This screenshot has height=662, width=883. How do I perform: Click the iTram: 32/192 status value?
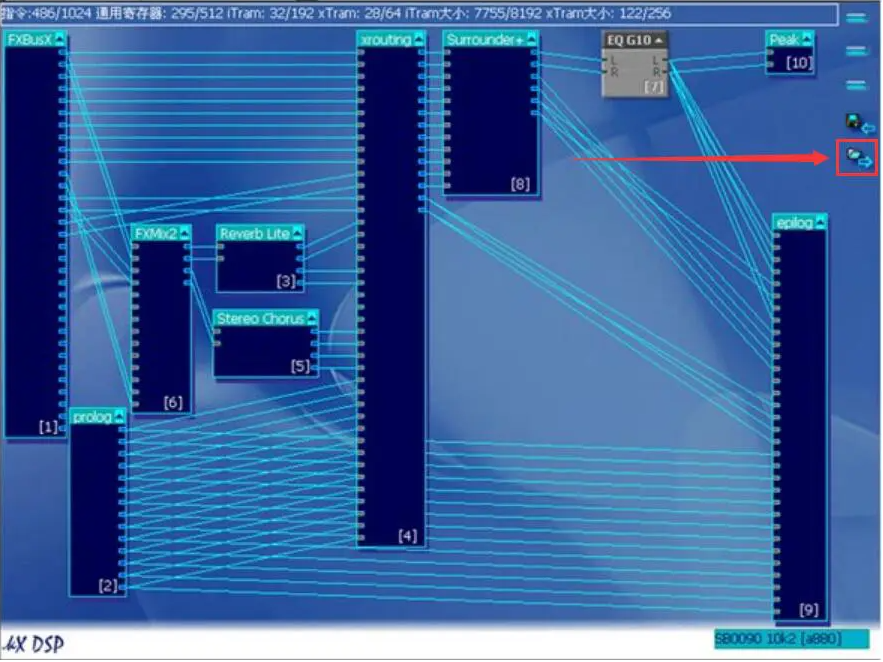[x=270, y=13]
